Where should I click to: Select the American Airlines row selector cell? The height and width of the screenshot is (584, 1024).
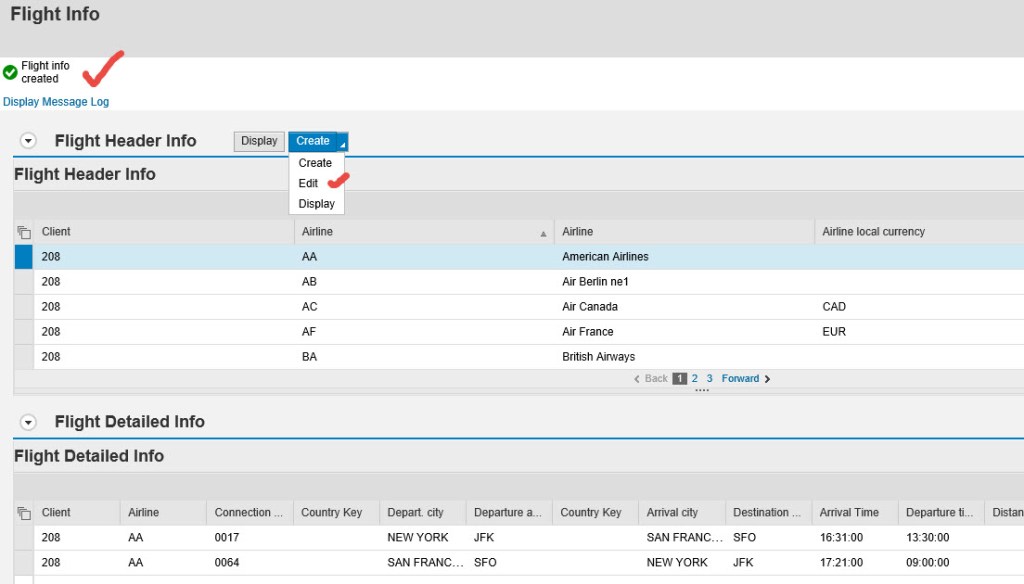click(22, 256)
